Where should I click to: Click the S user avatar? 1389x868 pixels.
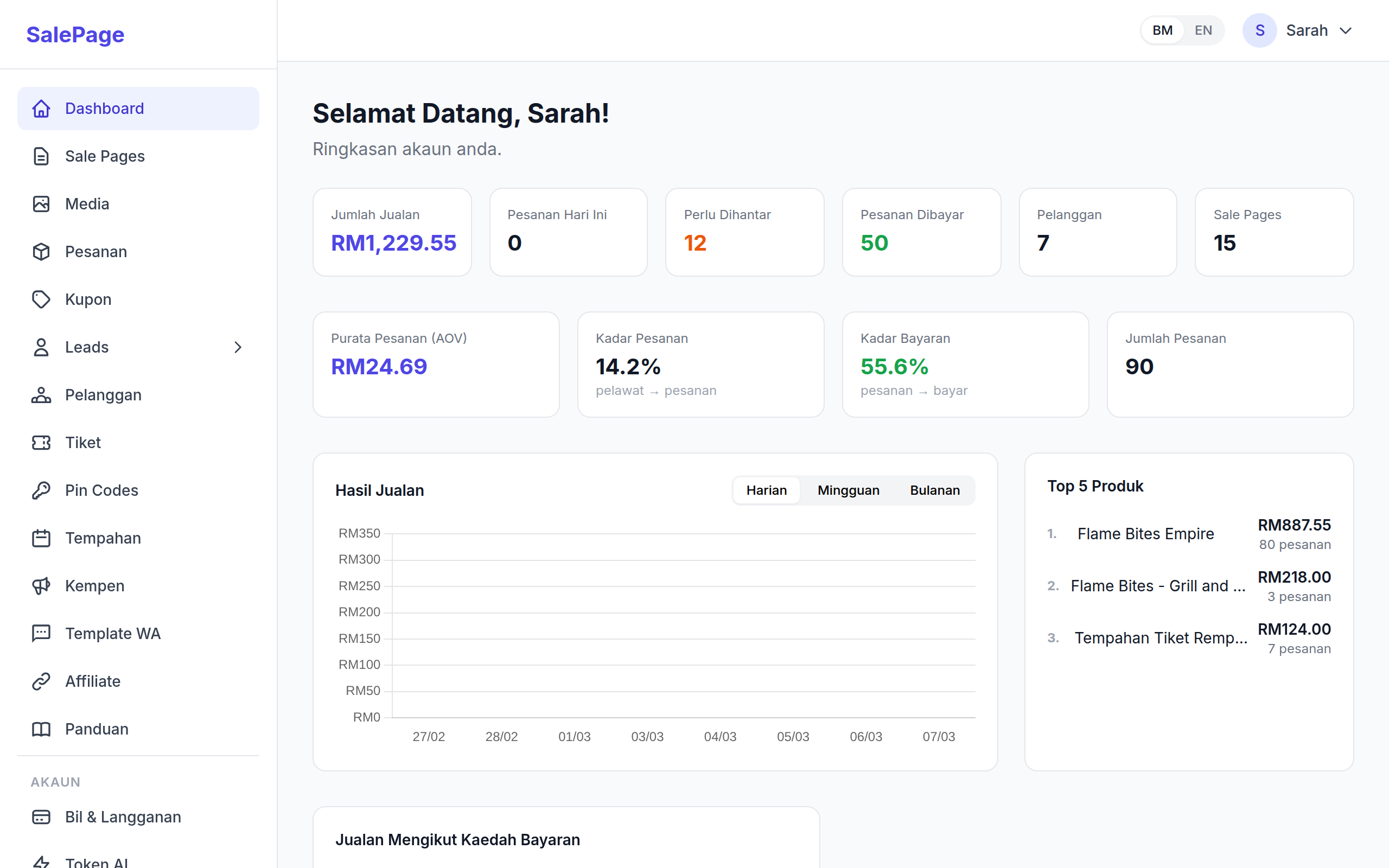point(1259,30)
